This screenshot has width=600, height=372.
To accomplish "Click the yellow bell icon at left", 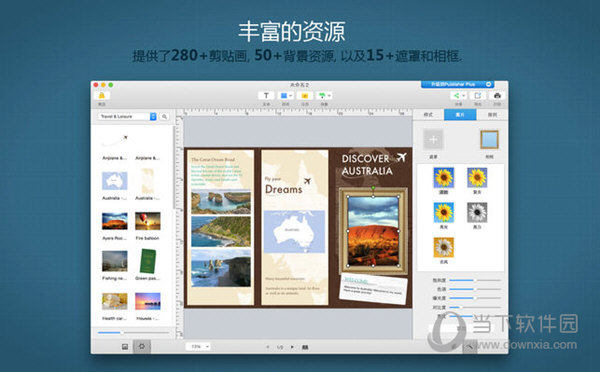I will pyautogui.click(x=101, y=95).
